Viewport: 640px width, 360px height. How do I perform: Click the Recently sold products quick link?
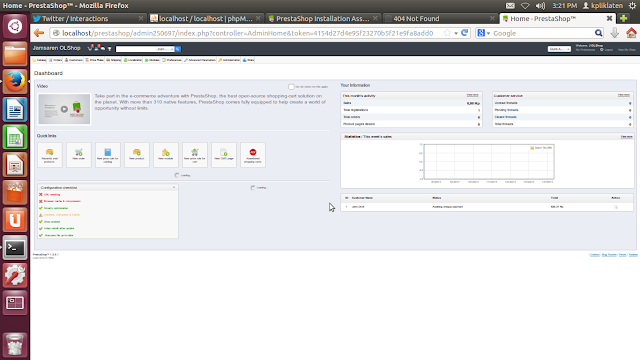click(50, 155)
